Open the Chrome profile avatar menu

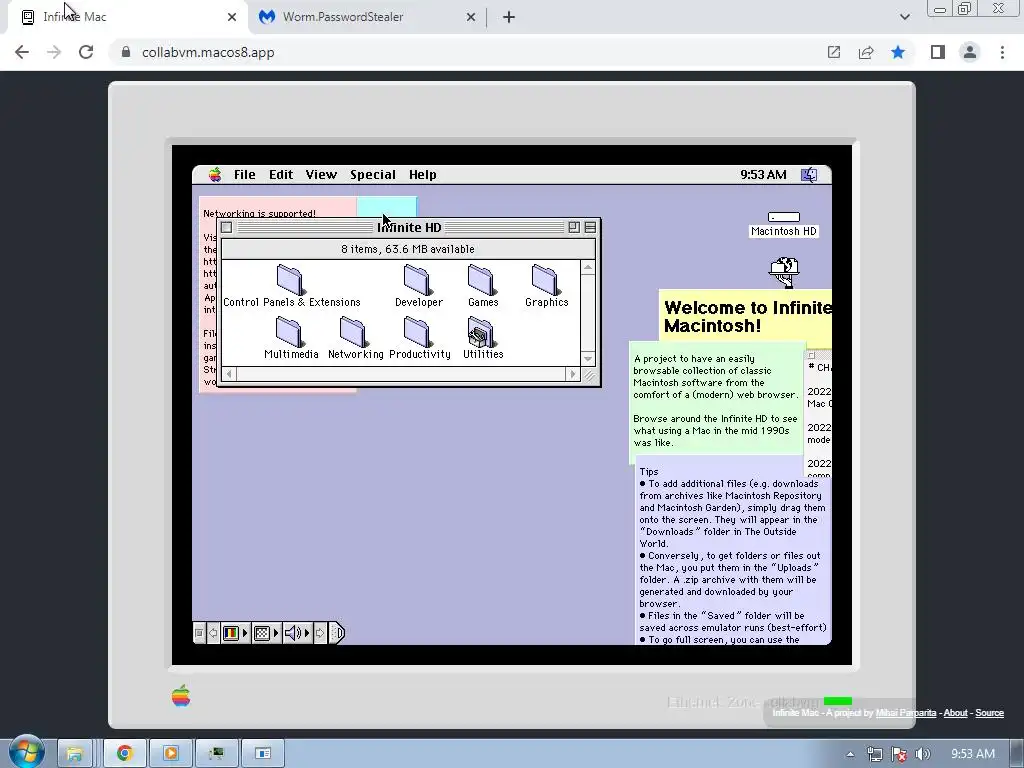[970, 52]
